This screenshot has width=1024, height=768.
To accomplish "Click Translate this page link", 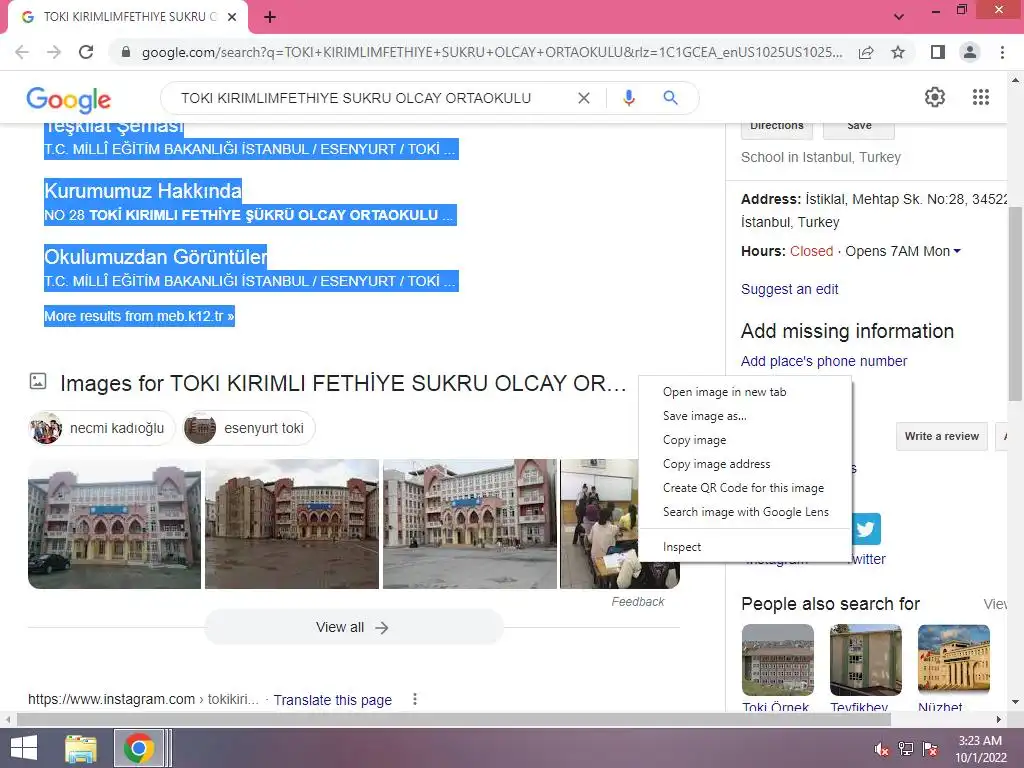I will tap(332, 700).
